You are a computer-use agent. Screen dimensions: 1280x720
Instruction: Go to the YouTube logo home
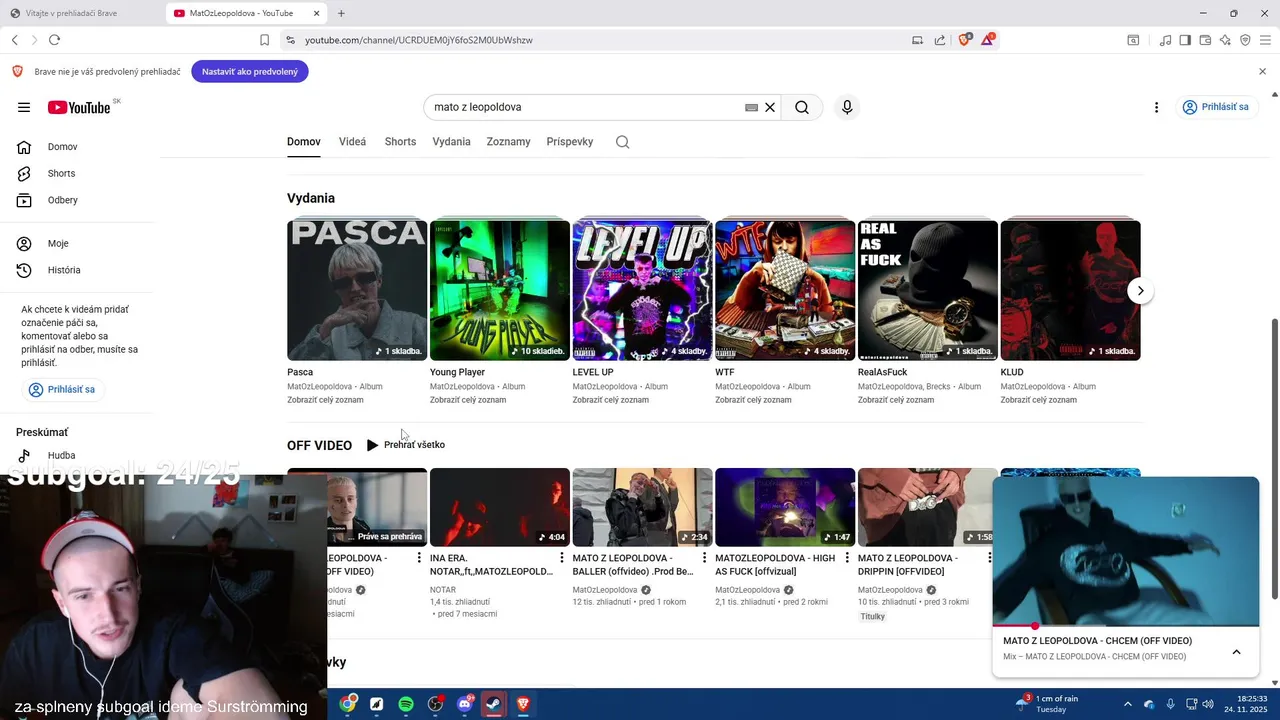click(79, 107)
